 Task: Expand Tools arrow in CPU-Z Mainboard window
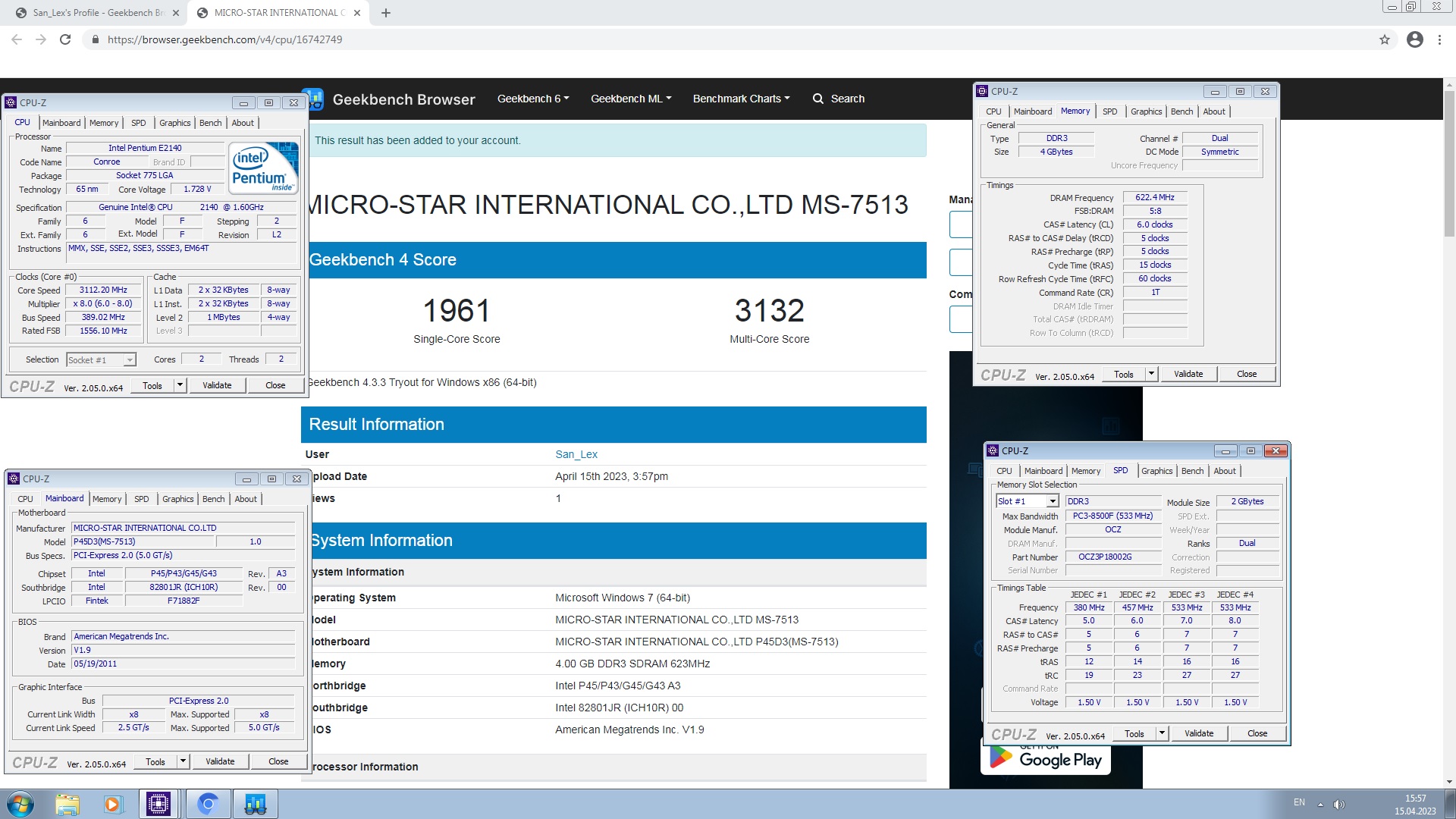(x=184, y=761)
